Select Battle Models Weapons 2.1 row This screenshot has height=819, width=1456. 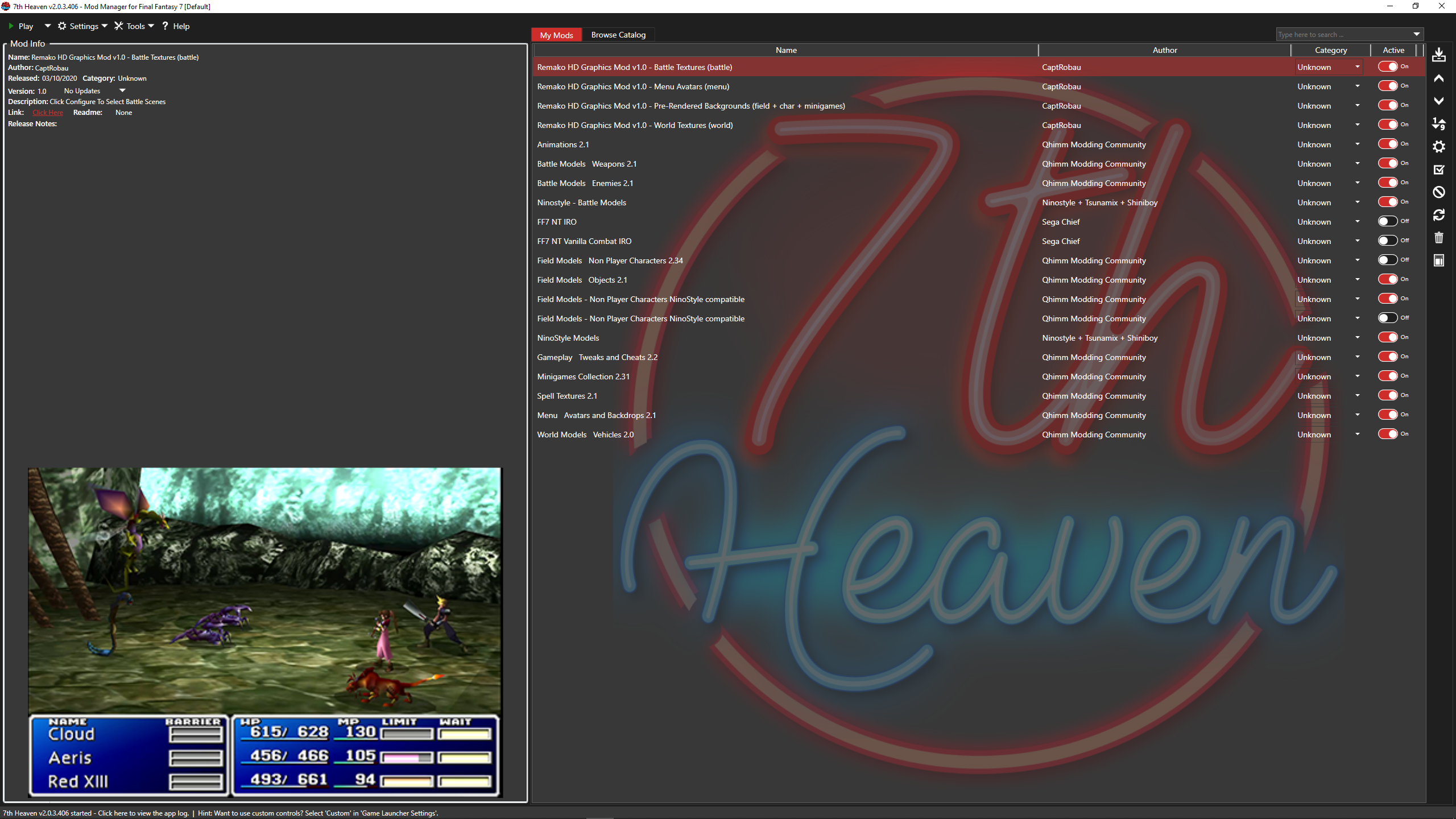[x=978, y=164]
